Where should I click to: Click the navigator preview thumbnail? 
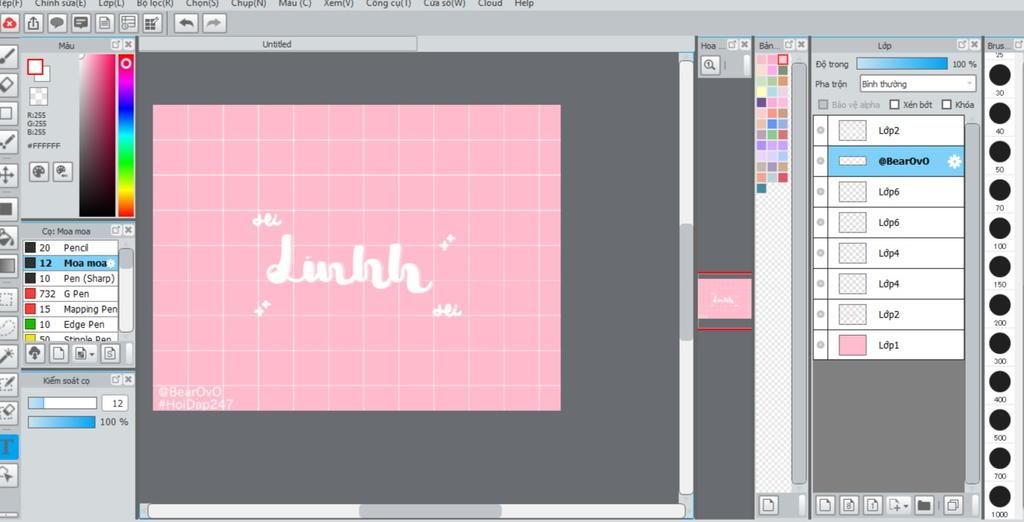click(x=724, y=301)
